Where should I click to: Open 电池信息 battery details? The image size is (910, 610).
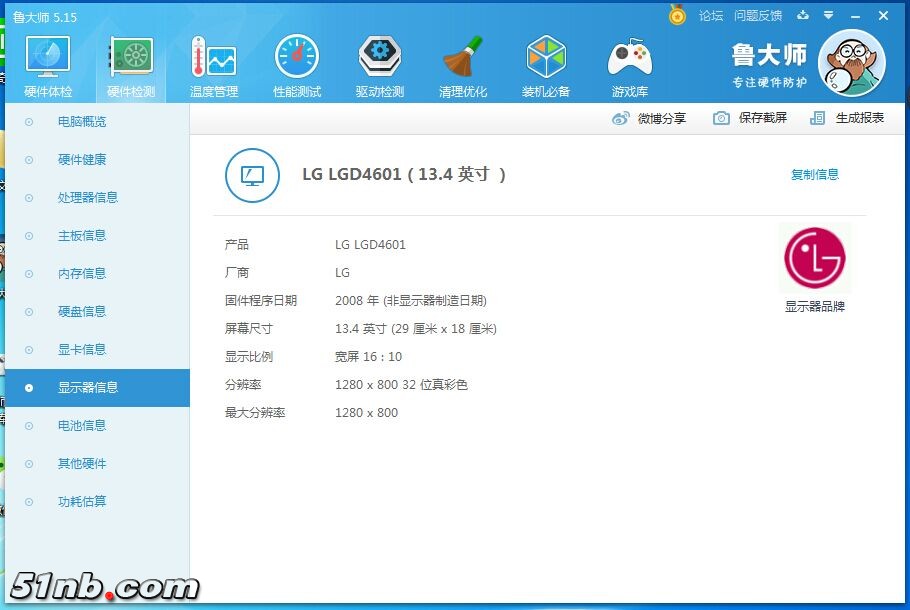pos(82,425)
